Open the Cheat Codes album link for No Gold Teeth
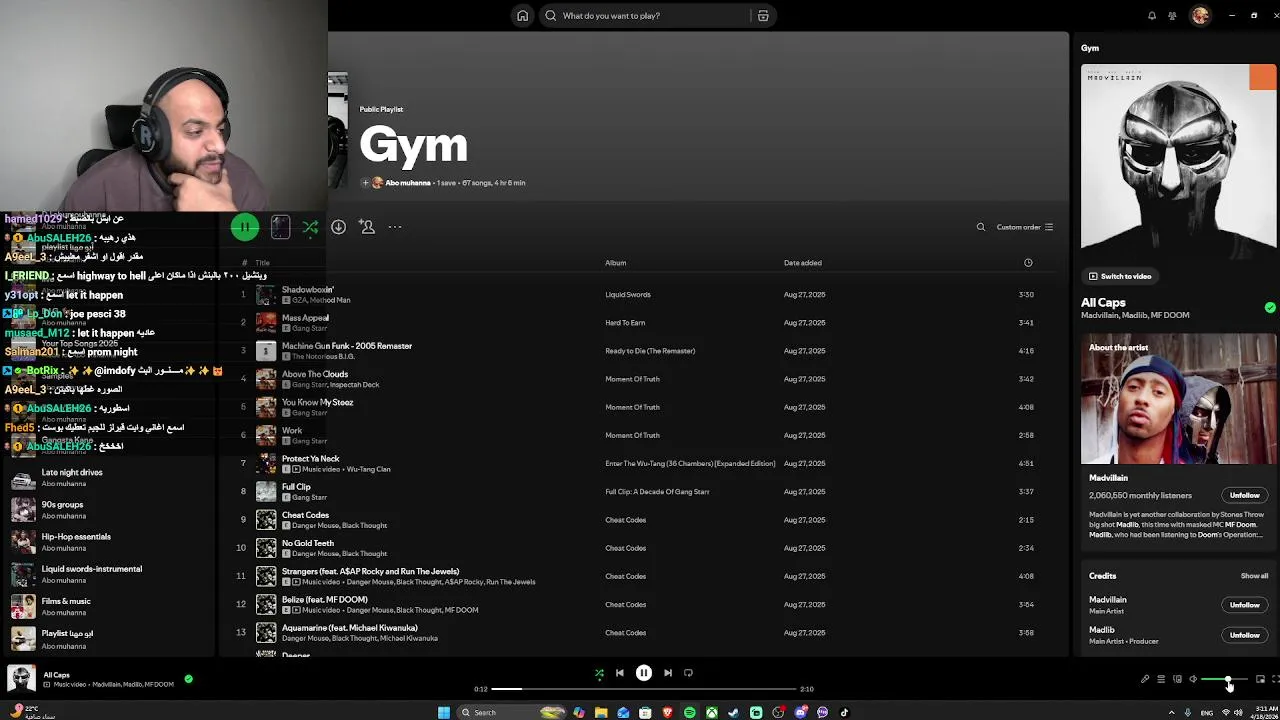Image resolution: width=1280 pixels, height=720 pixels. coord(625,548)
